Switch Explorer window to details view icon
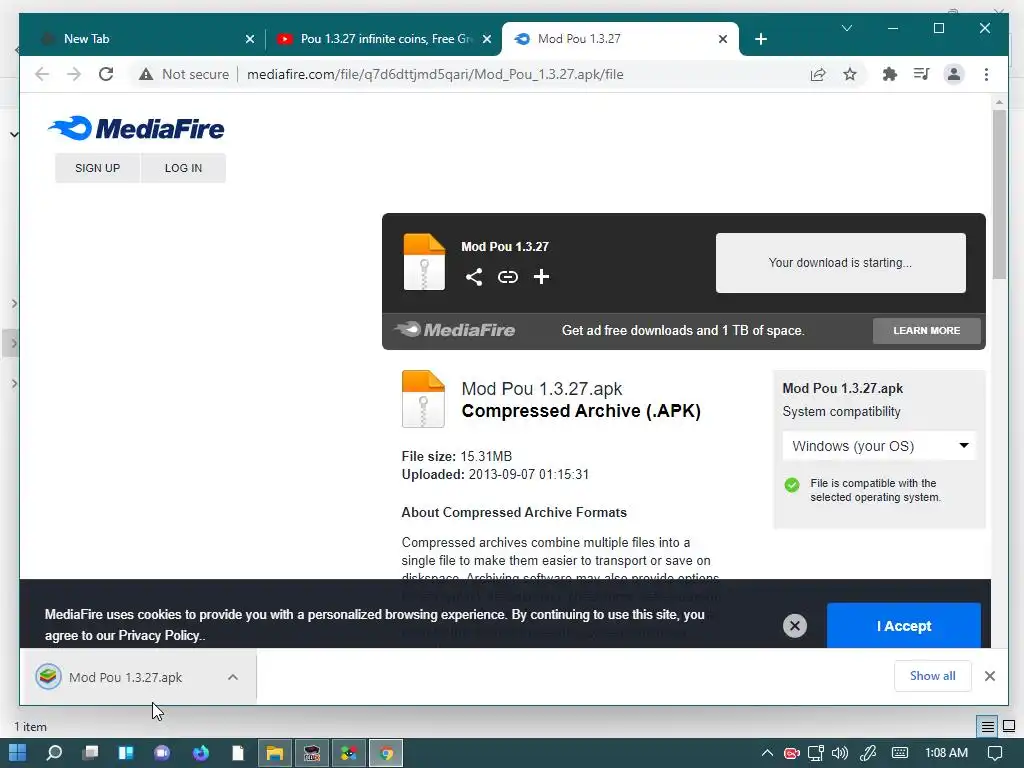 point(987,726)
